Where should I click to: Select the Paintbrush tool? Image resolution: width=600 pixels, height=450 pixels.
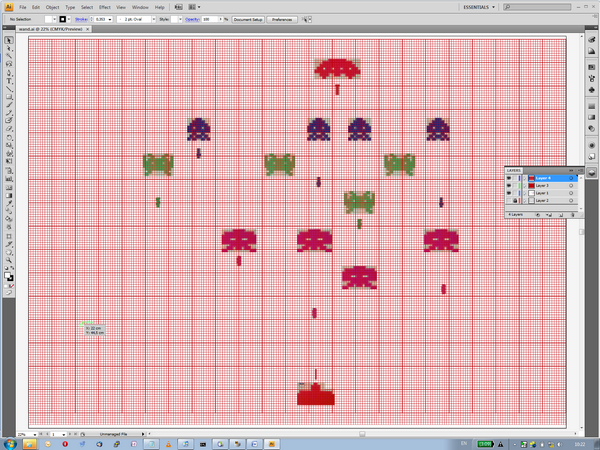(9, 105)
